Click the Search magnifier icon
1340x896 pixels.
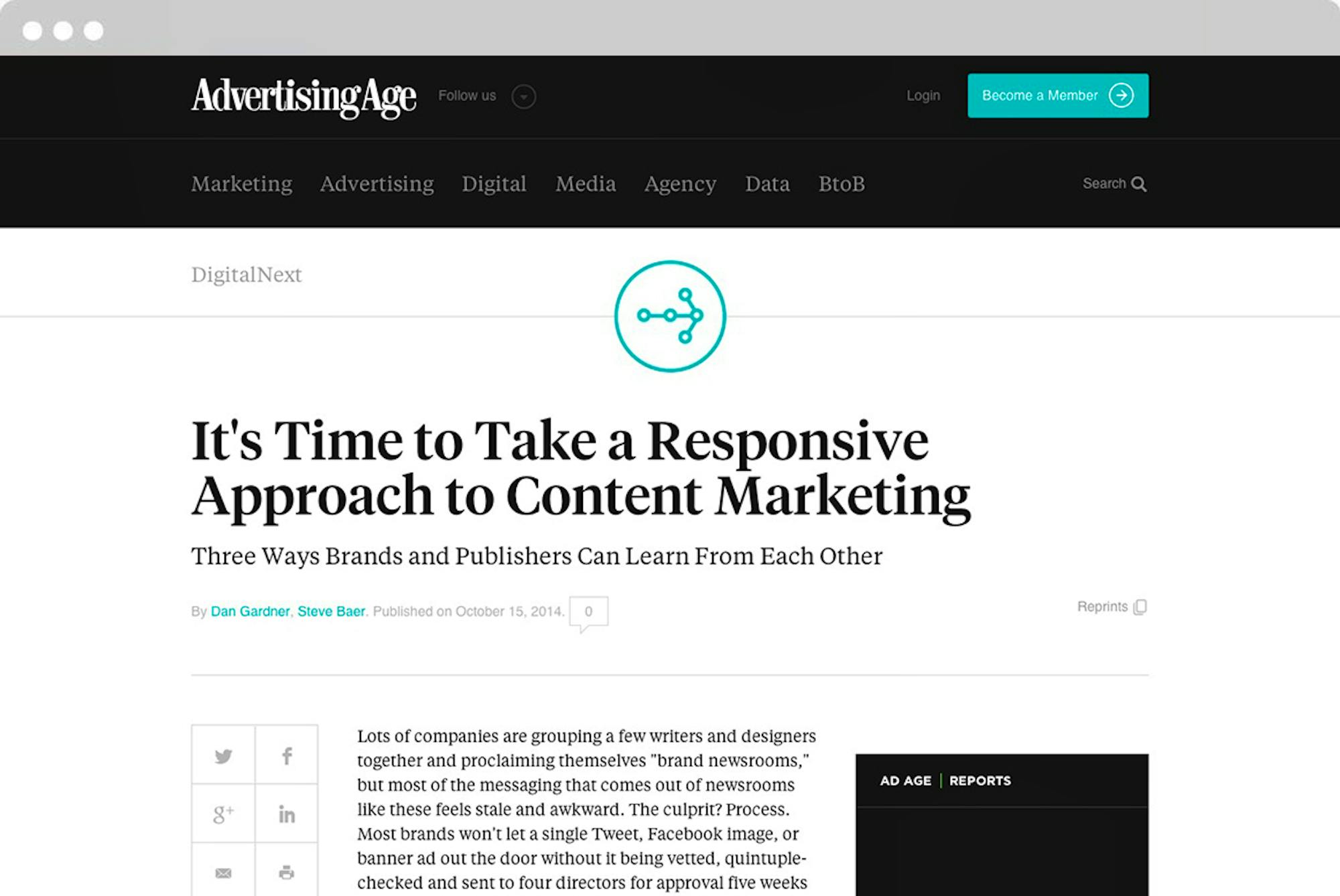point(1138,184)
